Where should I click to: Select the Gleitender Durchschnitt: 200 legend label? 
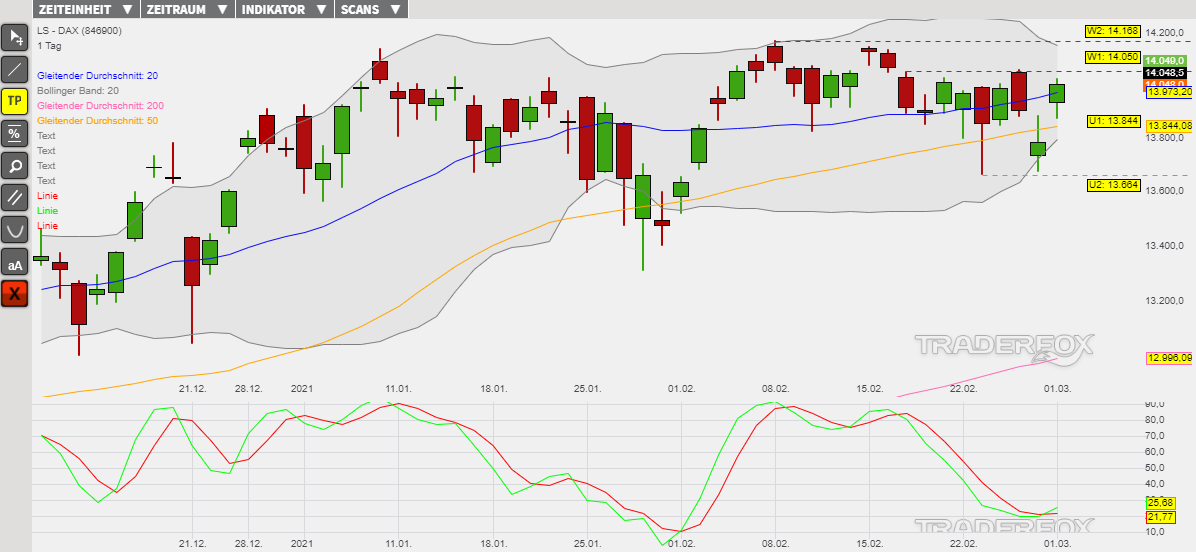(100, 106)
